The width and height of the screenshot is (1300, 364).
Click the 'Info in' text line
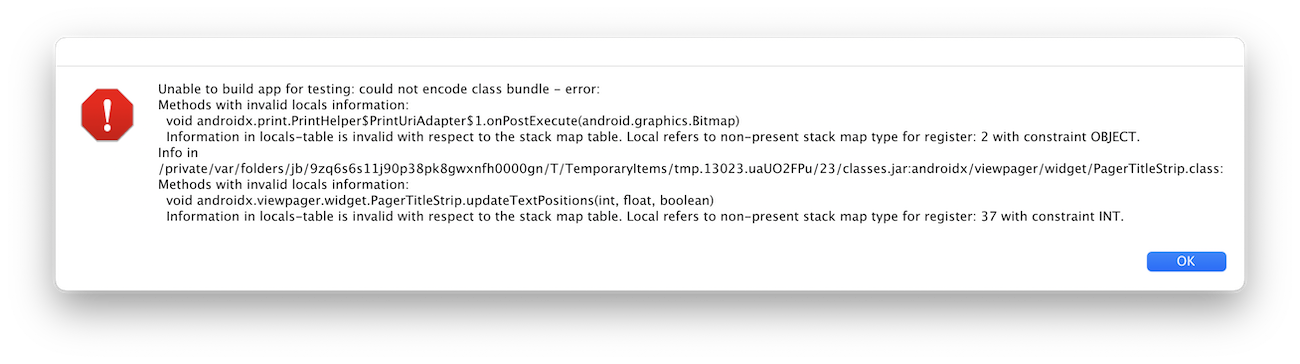point(177,152)
